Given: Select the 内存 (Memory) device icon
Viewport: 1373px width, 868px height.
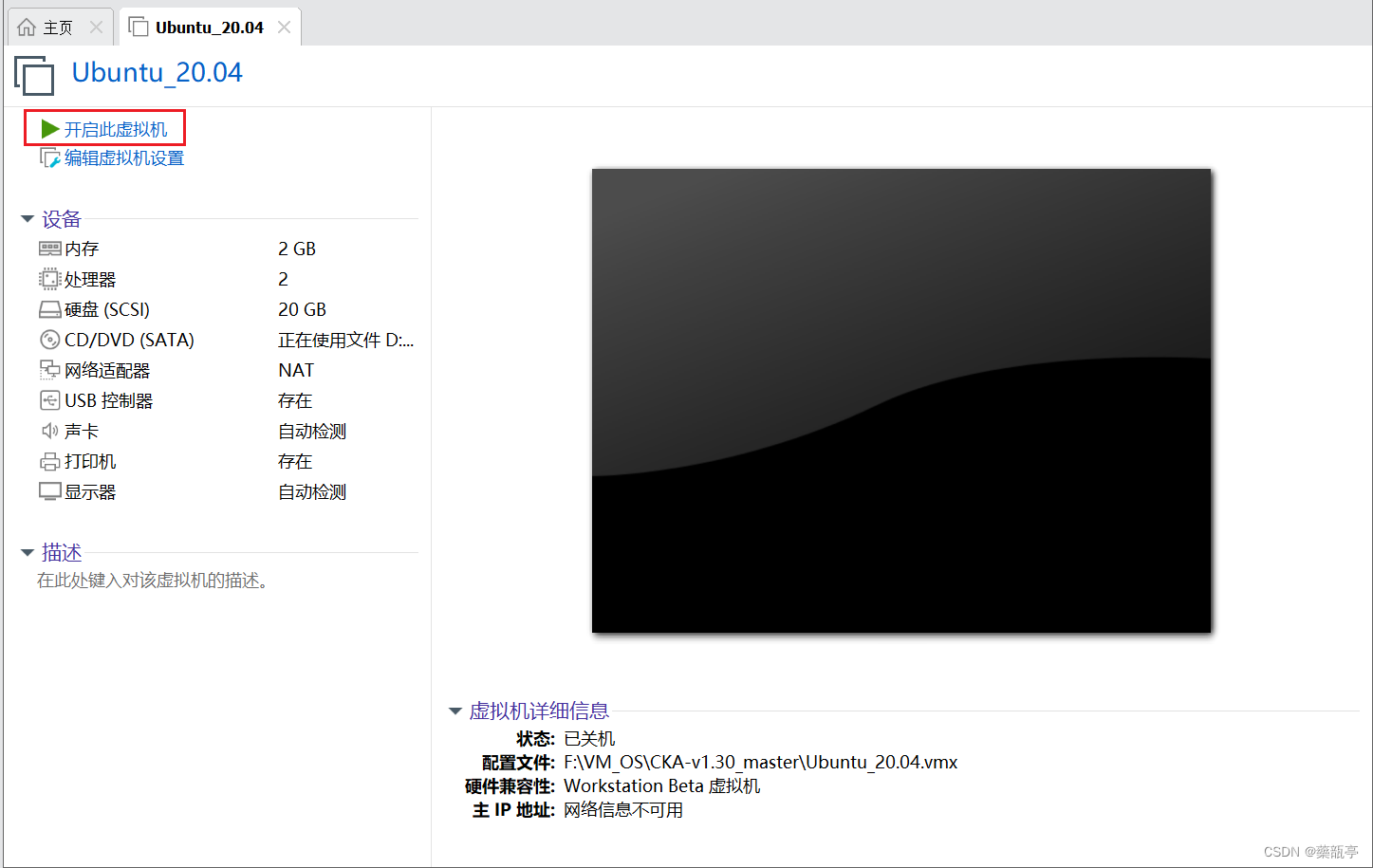Looking at the screenshot, I should (49, 248).
